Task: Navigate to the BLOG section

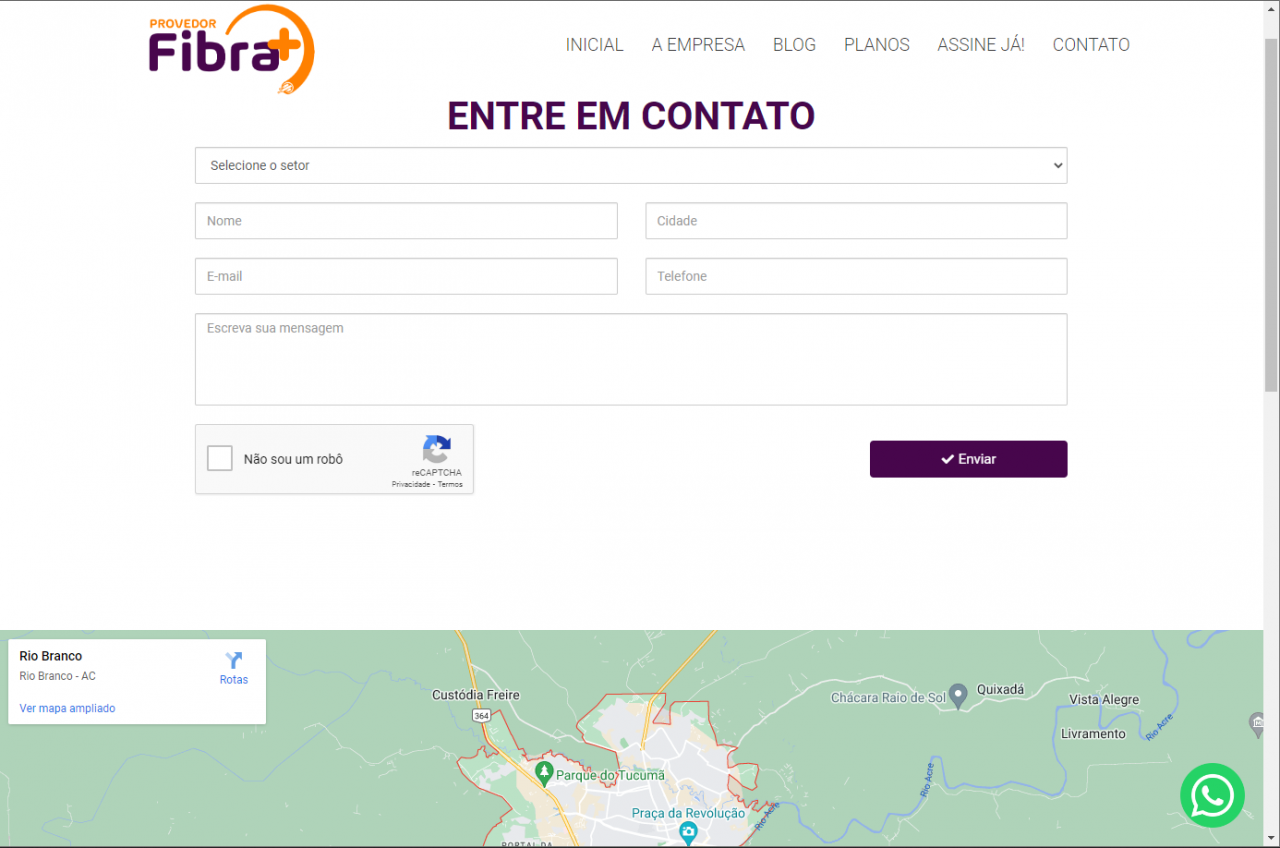Action: click(x=794, y=44)
